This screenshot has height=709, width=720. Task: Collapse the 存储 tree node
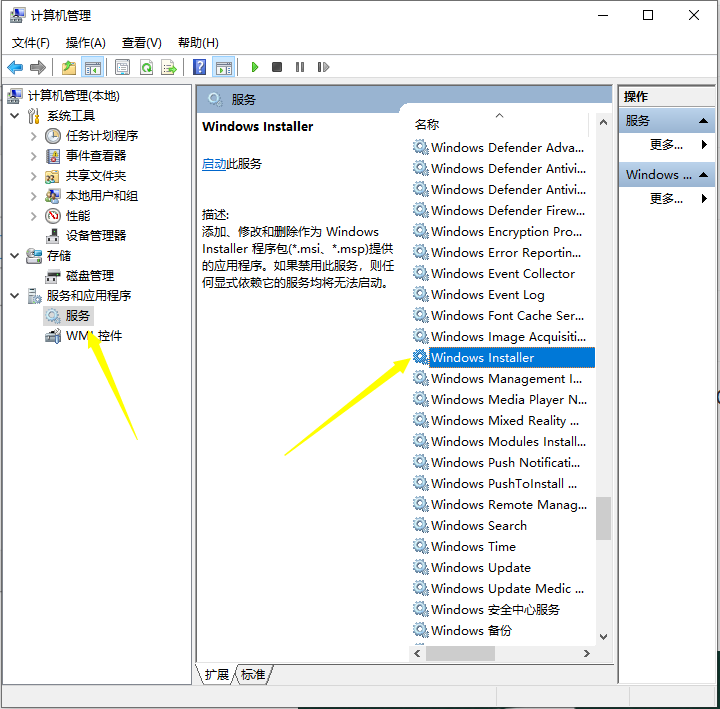(x=15, y=256)
